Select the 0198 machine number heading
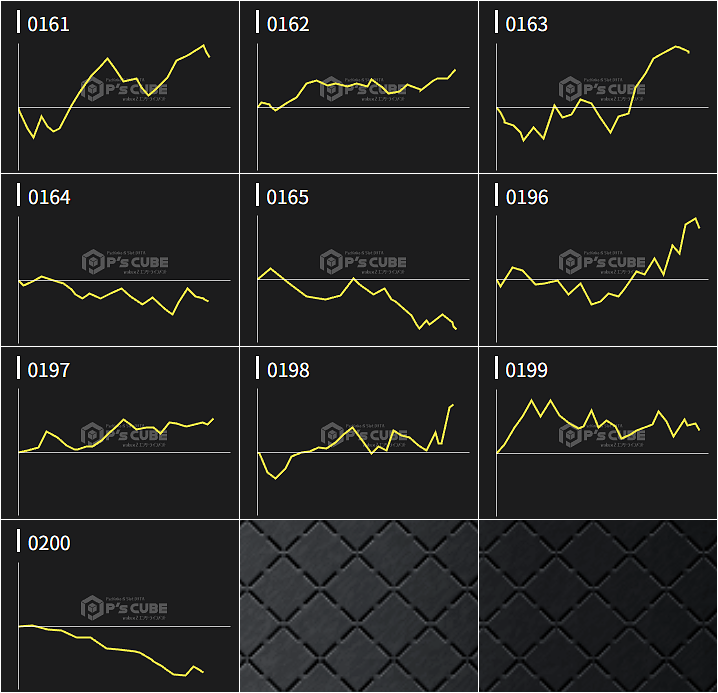Image resolution: width=718 pixels, height=693 pixels. [288, 370]
